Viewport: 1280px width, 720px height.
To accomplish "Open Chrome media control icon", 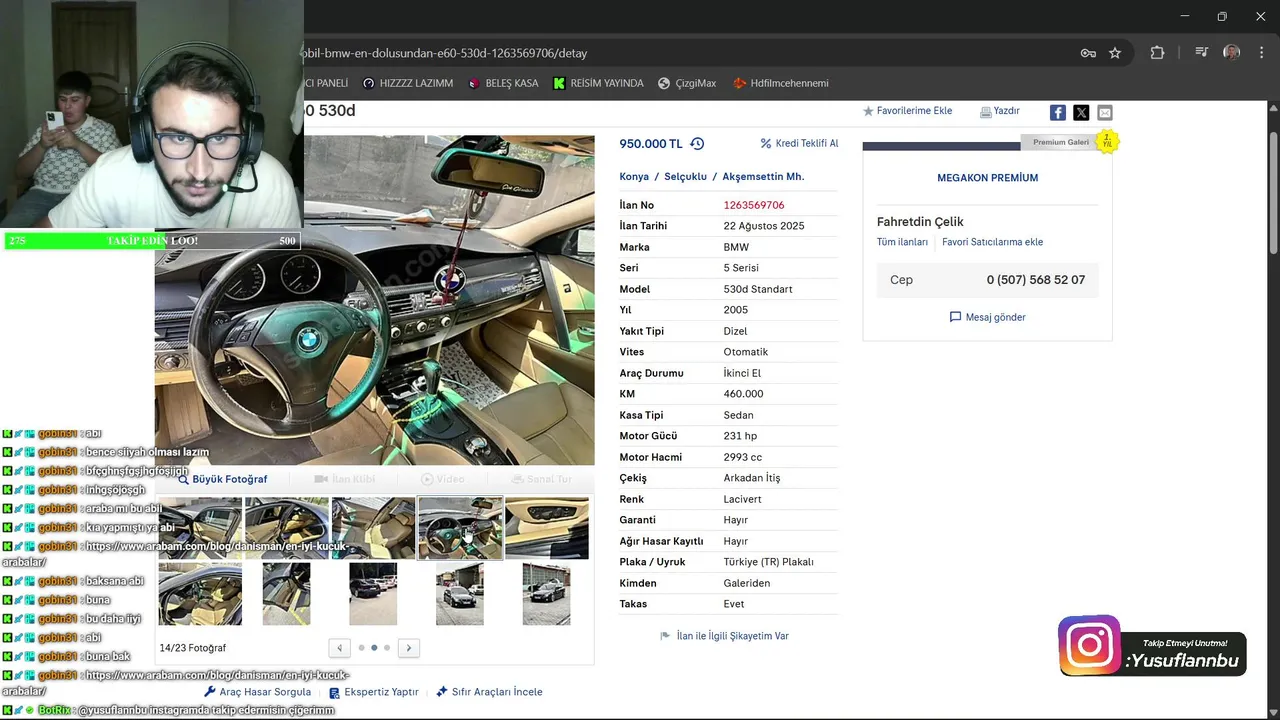I will [x=1201, y=53].
